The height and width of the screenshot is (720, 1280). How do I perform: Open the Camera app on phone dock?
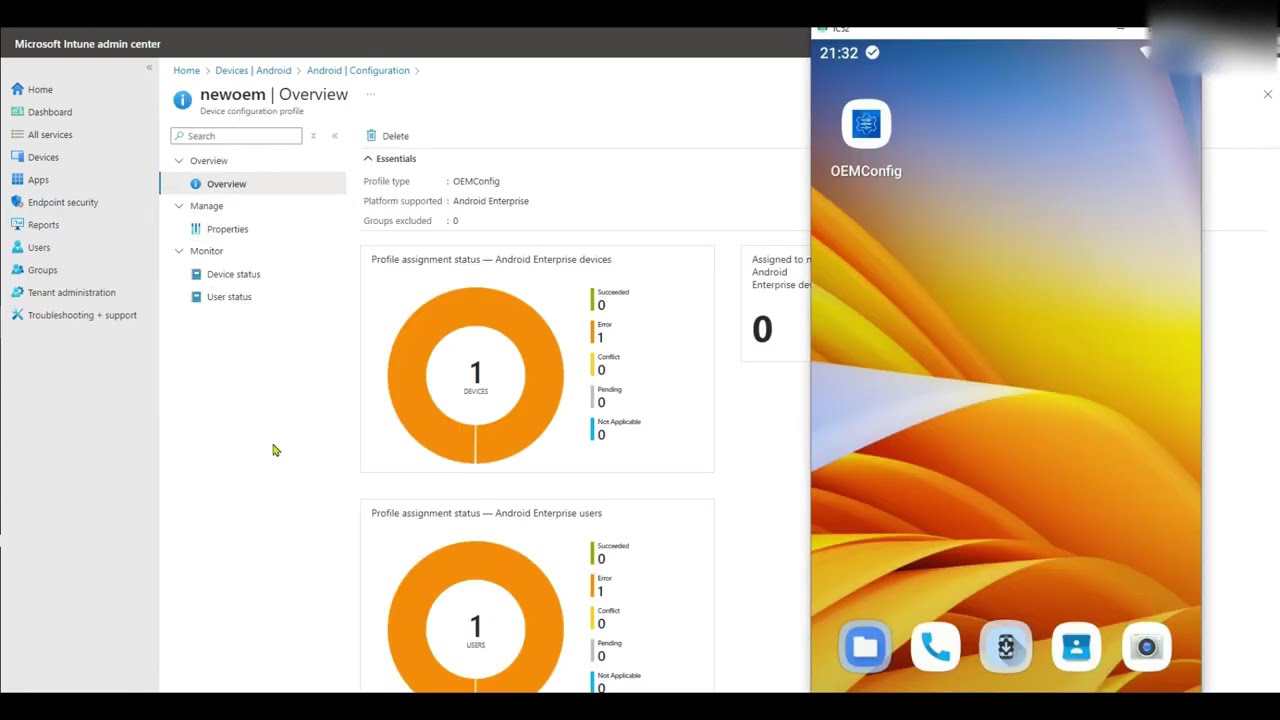pyautogui.click(x=1146, y=647)
